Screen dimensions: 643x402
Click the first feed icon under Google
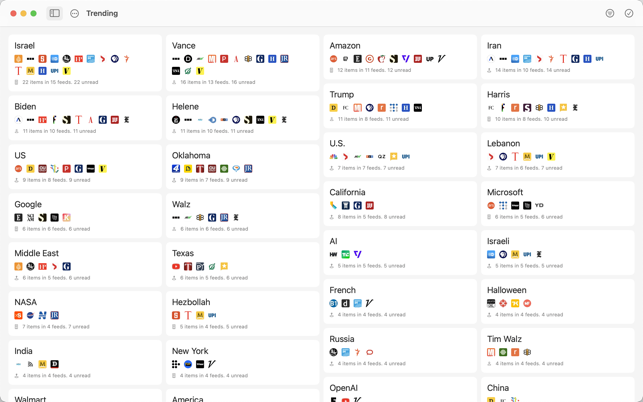click(18, 218)
